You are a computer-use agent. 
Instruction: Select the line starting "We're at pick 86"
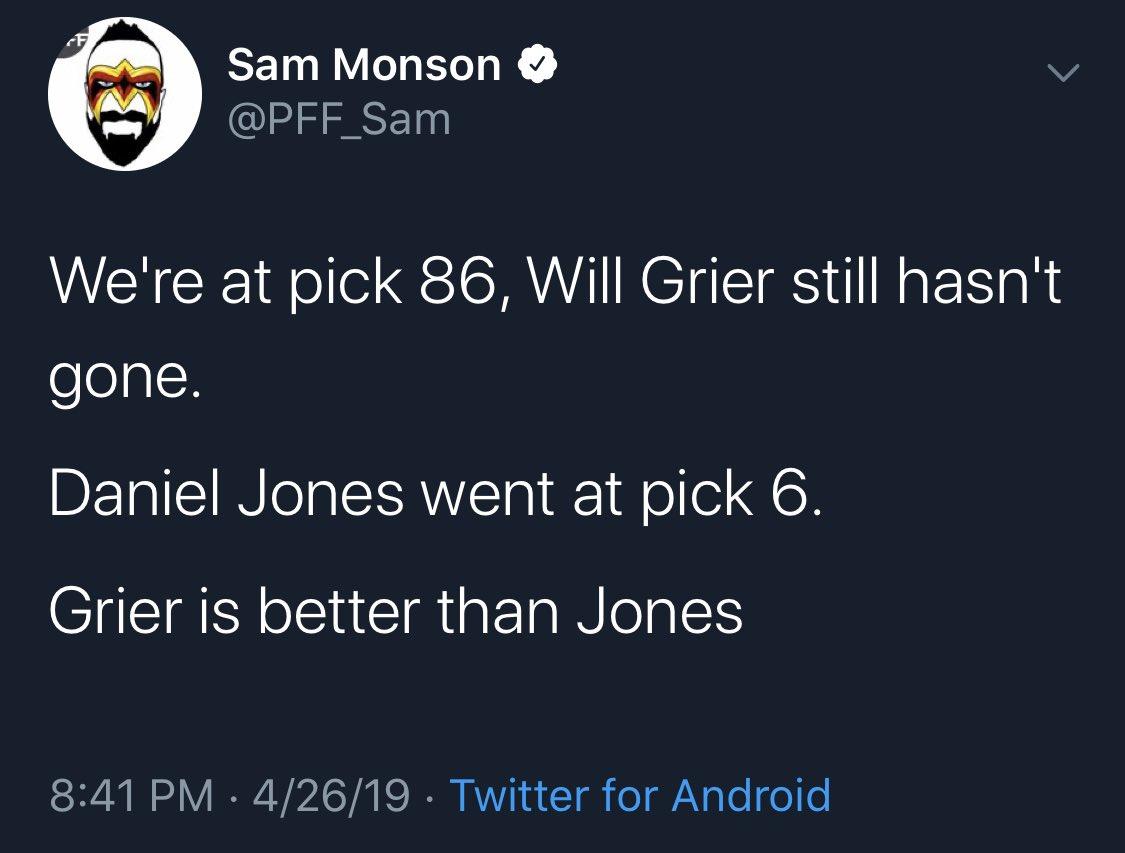(x=555, y=281)
